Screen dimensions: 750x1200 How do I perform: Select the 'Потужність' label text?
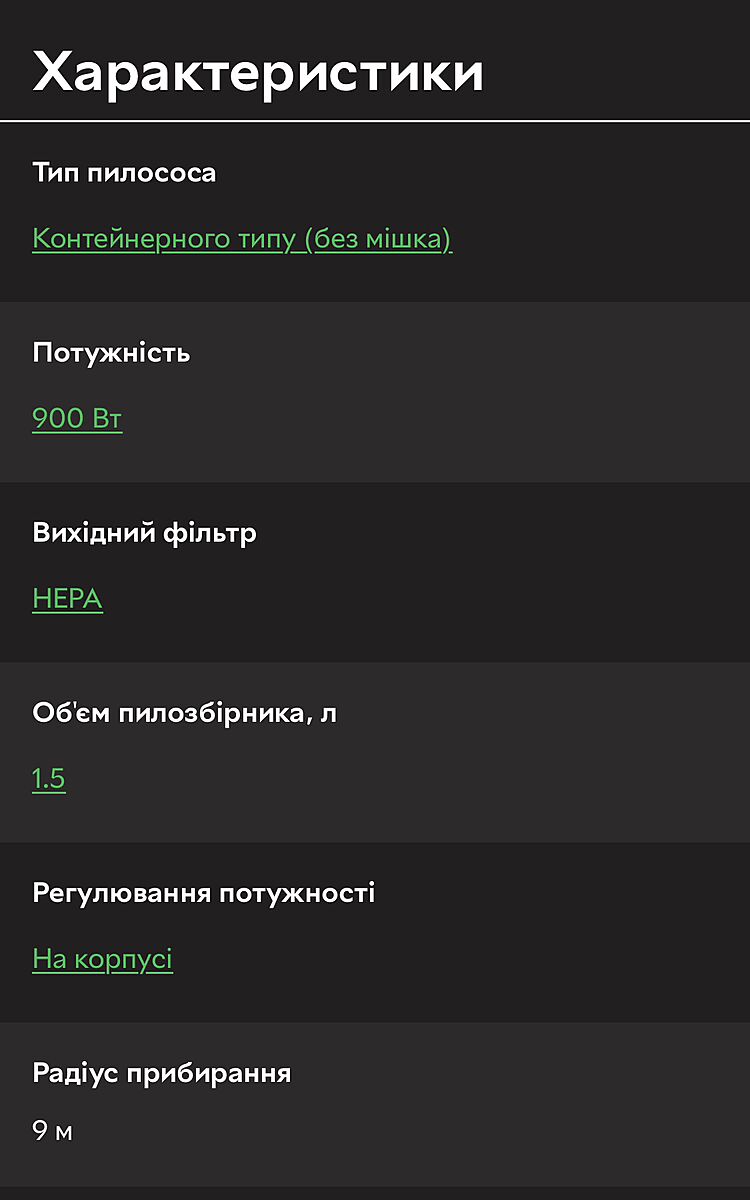pyautogui.click(x=111, y=353)
